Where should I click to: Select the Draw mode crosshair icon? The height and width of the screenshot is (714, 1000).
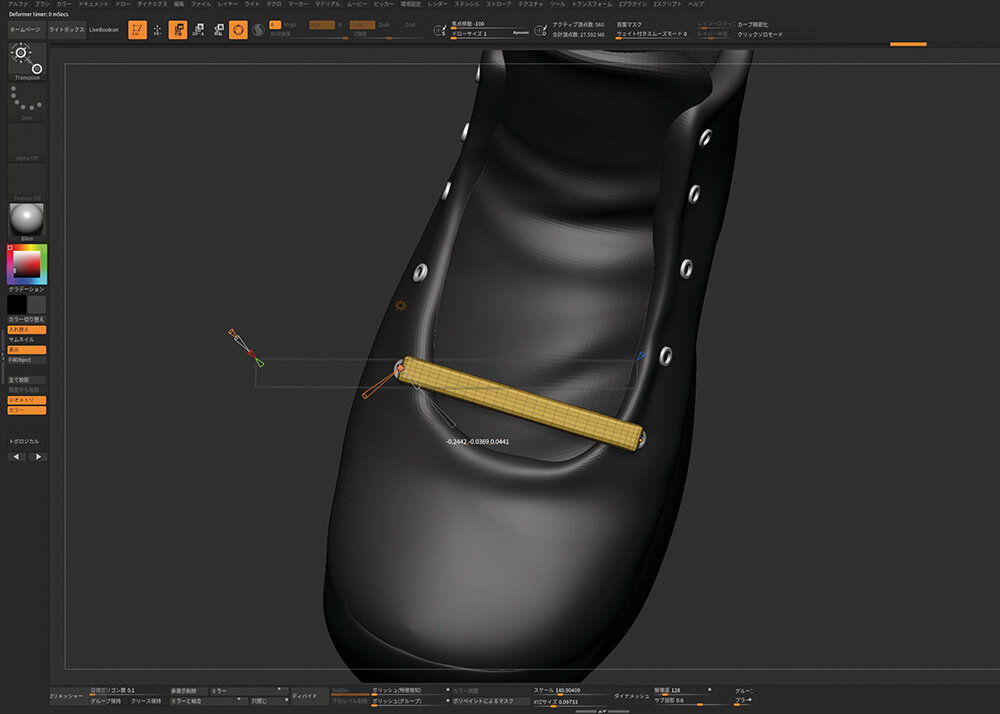pos(158,30)
